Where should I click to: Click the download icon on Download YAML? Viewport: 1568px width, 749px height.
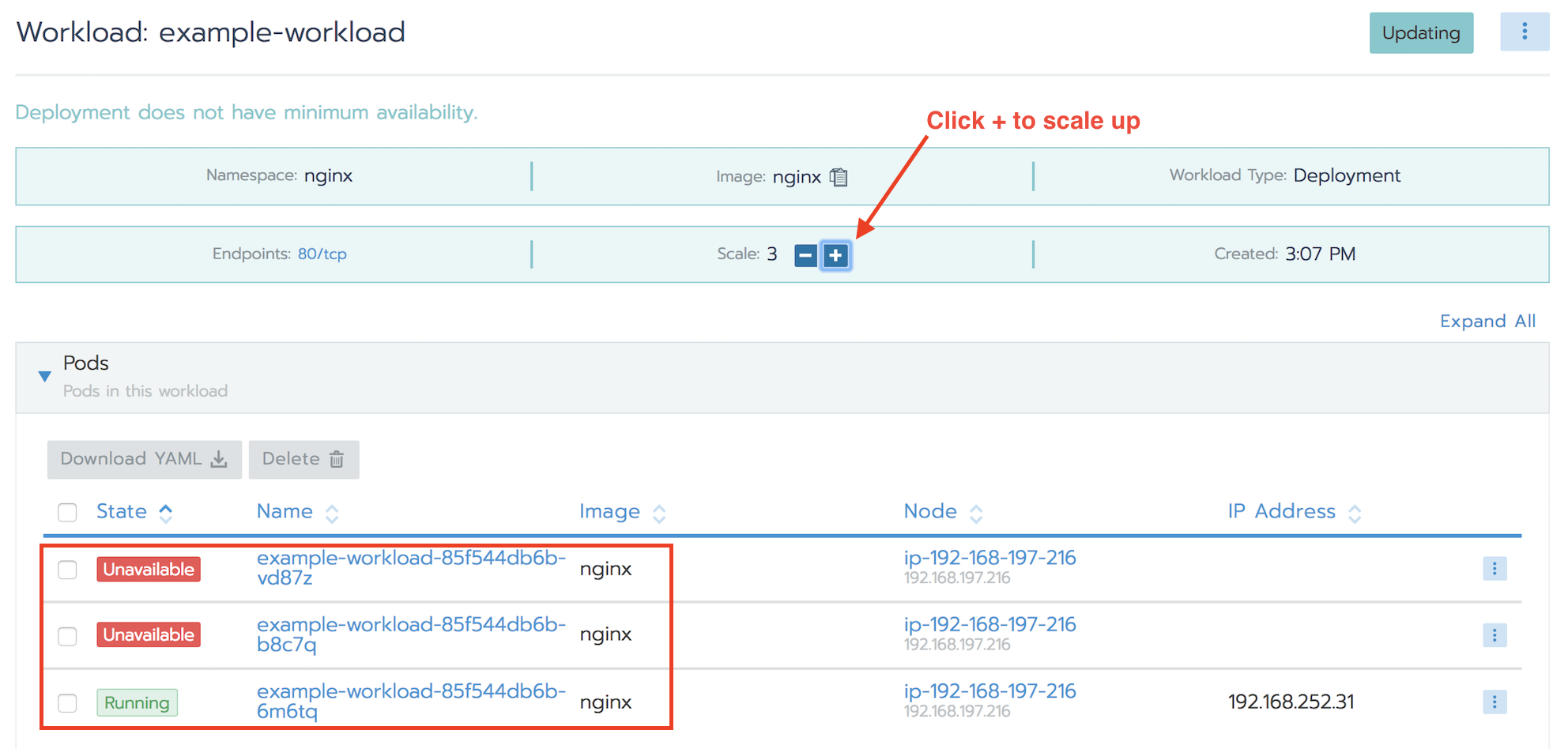click(x=219, y=458)
